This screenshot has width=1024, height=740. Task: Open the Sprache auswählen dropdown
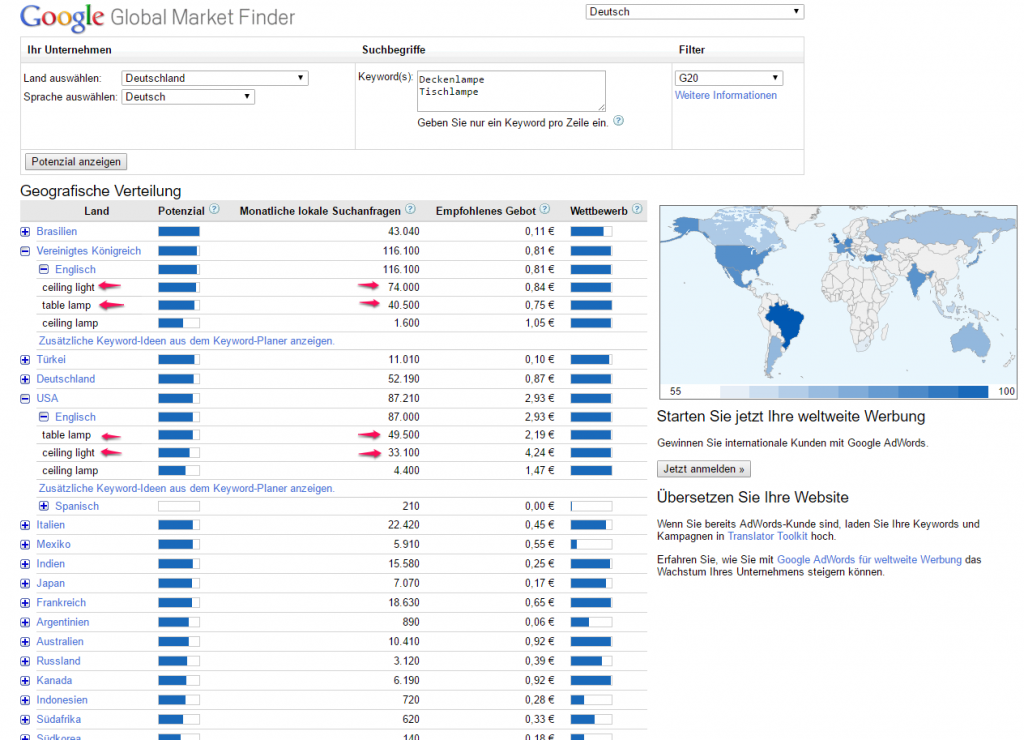pos(187,97)
